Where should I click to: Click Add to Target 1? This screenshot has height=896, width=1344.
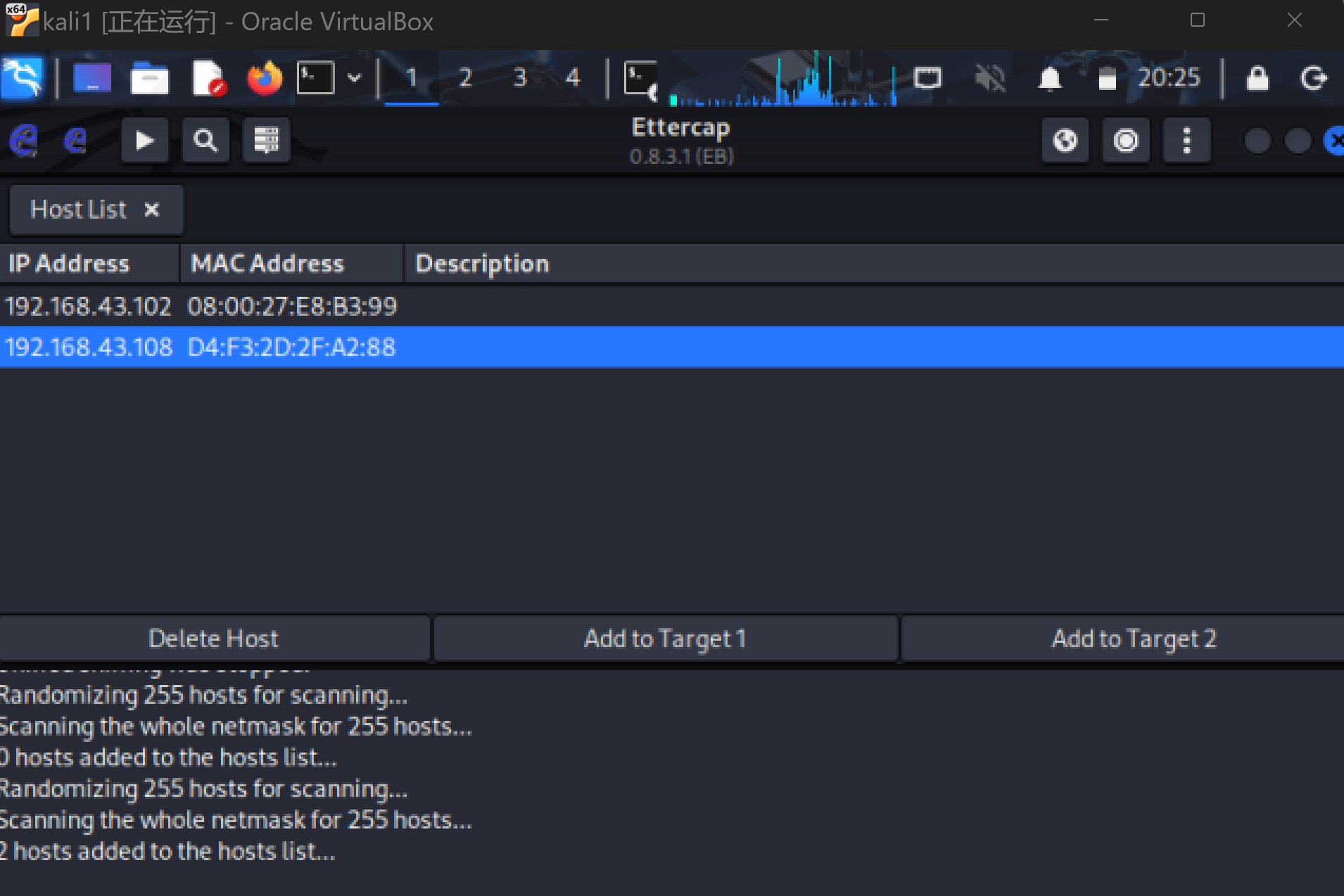click(x=666, y=639)
